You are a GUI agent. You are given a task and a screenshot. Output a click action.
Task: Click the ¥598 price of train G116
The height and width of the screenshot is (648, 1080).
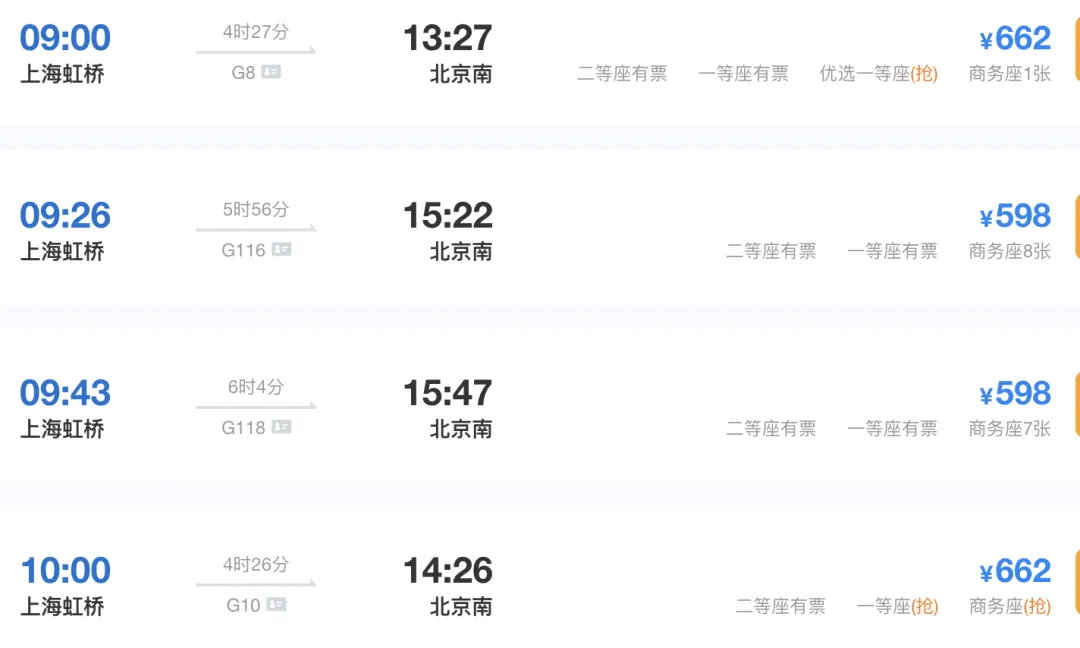1014,216
